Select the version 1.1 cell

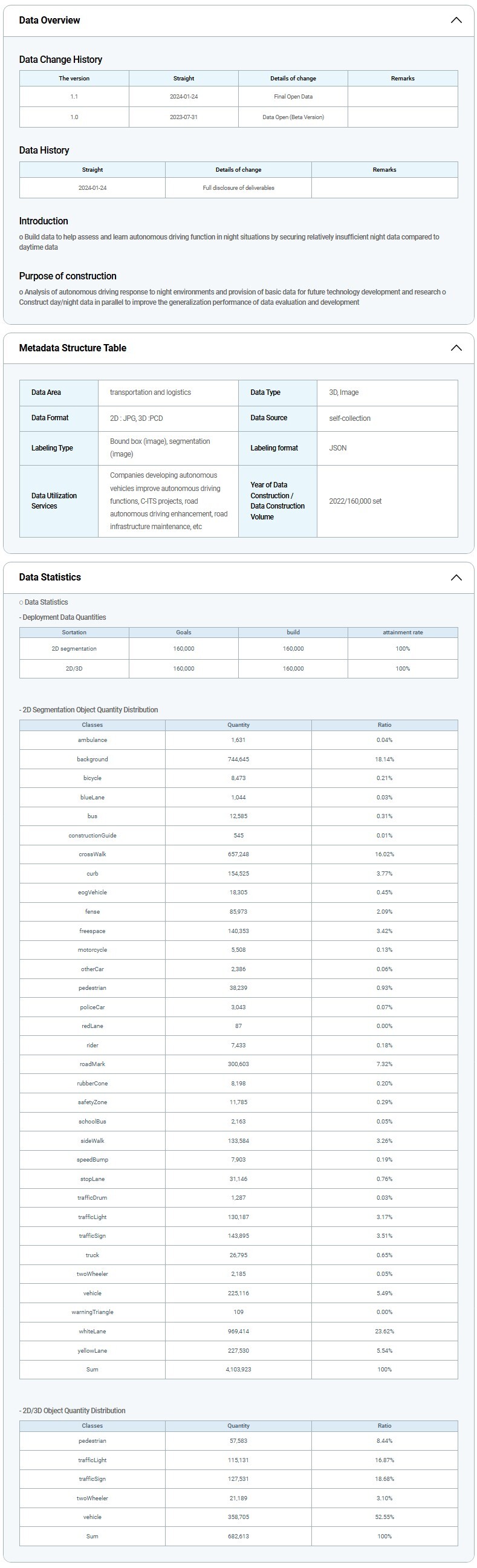[74, 97]
